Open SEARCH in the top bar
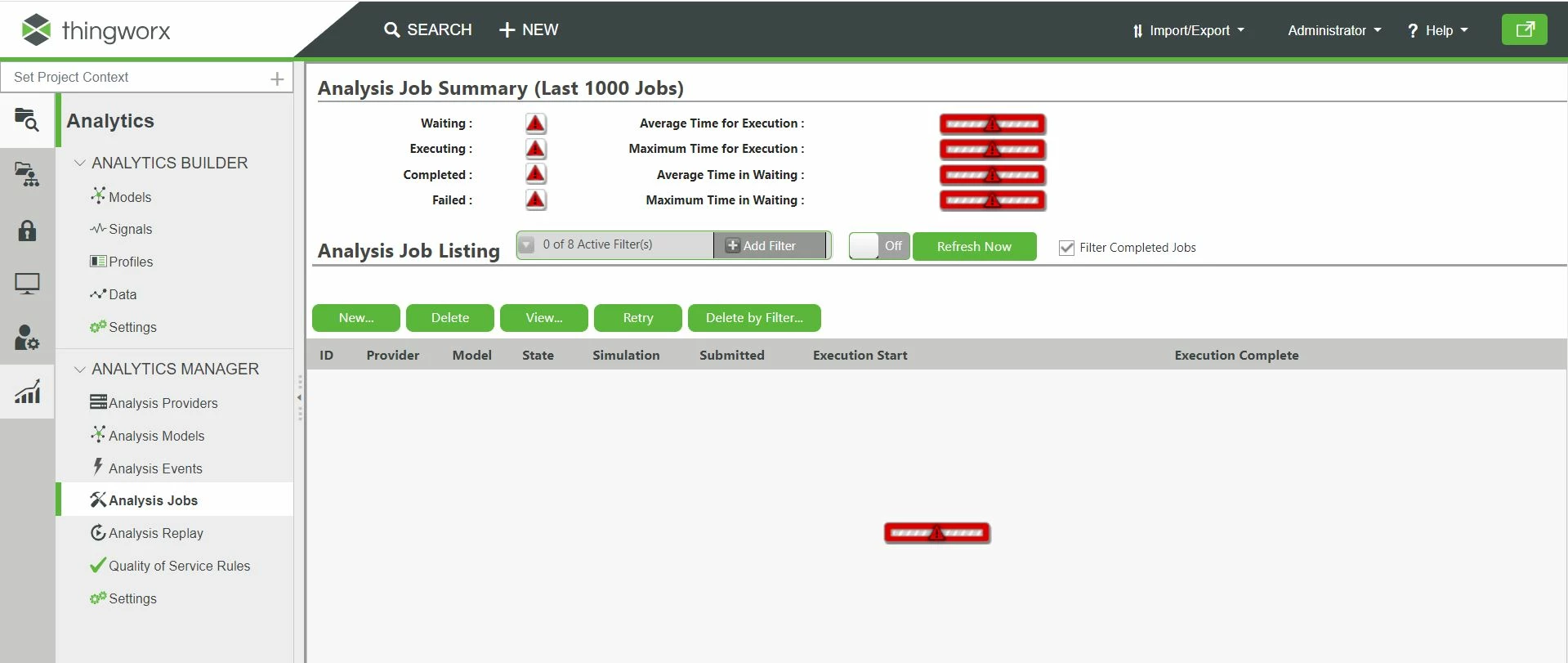The image size is (1568, 663). (x=428, y=29)
